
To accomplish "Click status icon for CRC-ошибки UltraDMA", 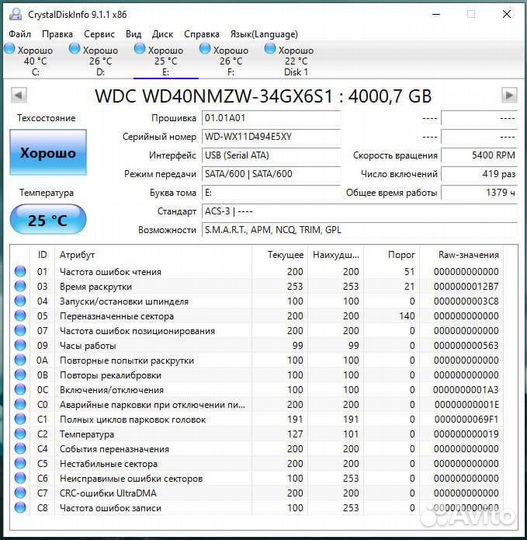I will (x=20, y=493).
